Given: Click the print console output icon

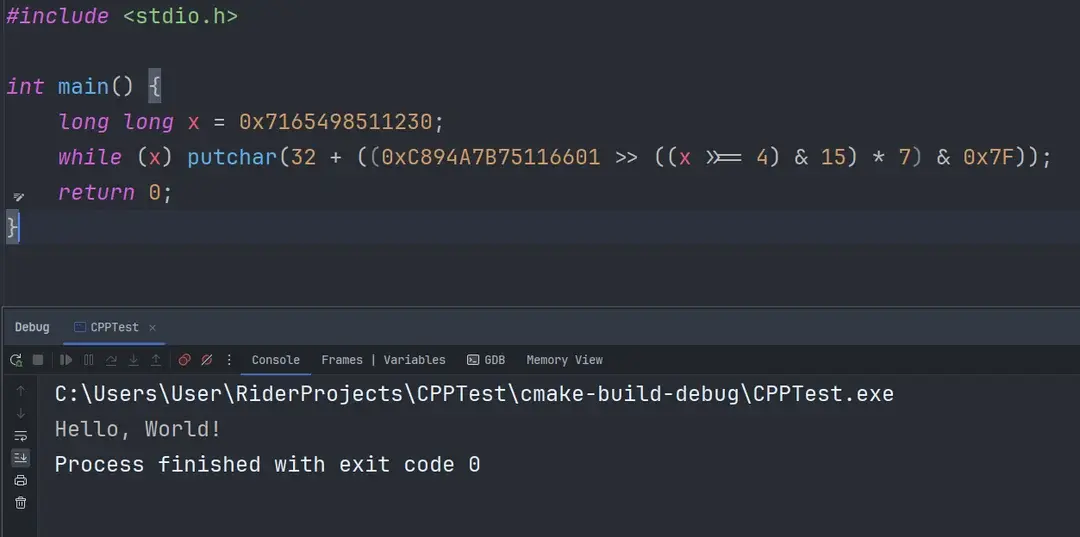Looking at the screenshot, I should coord(20,480).
